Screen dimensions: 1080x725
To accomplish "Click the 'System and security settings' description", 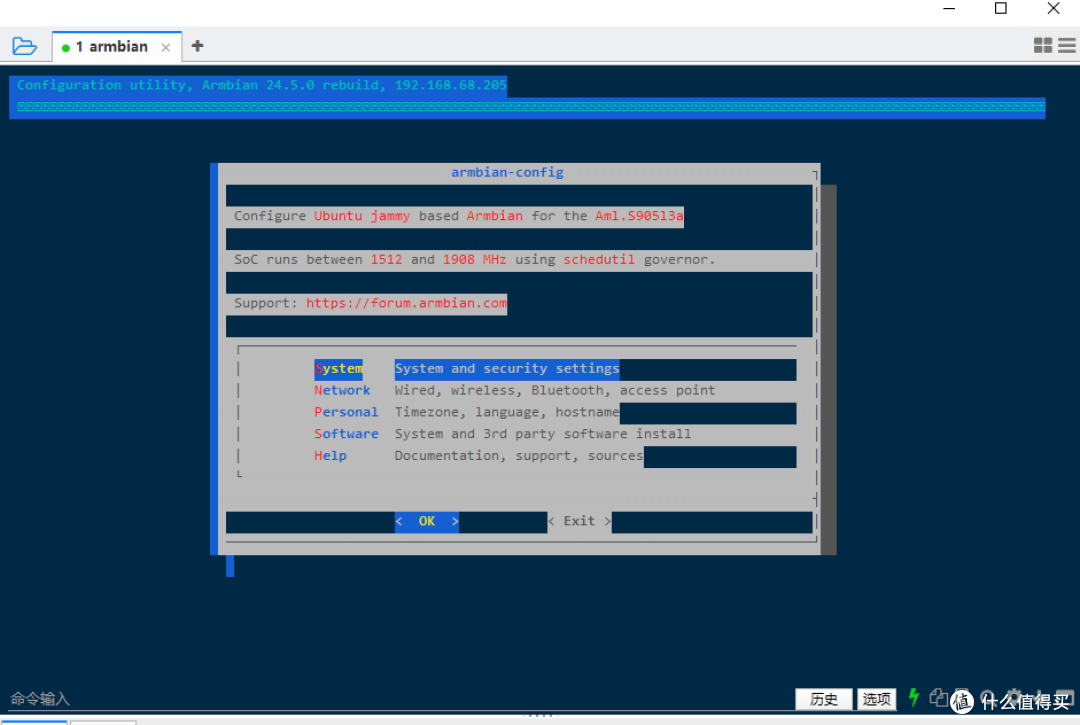I will [x=507, y=368].
